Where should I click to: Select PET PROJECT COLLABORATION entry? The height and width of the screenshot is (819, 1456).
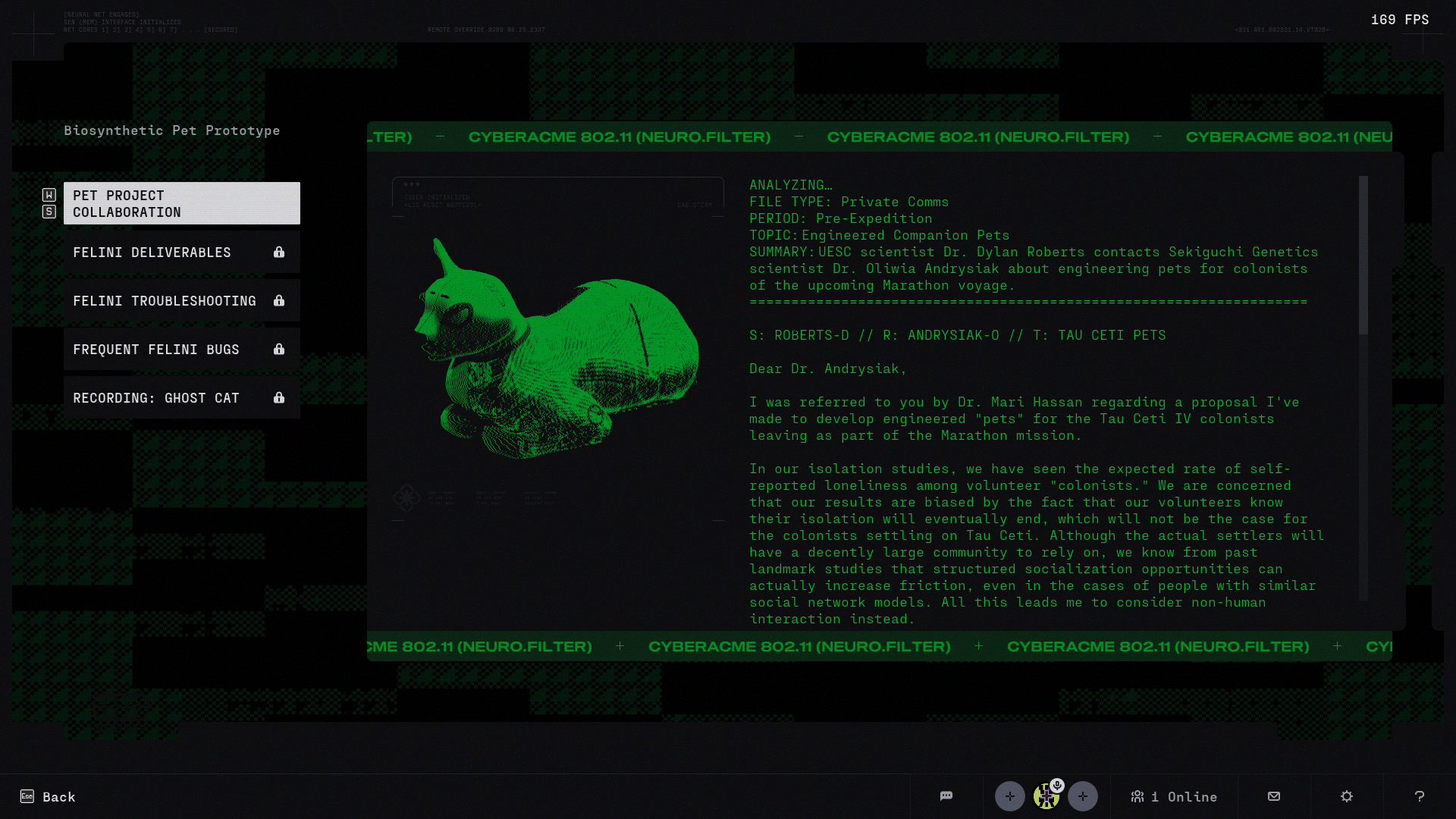click(x=181, y=203)
